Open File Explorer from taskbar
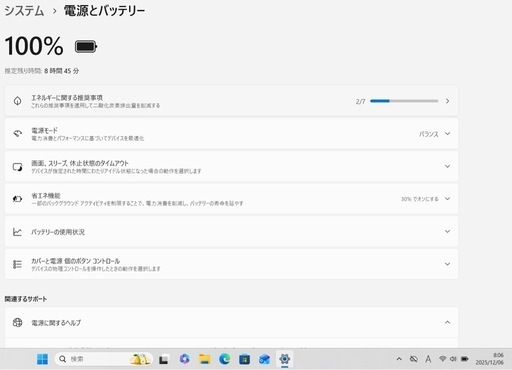The height and width of the screenshot is (370, 512). [204, 359]
